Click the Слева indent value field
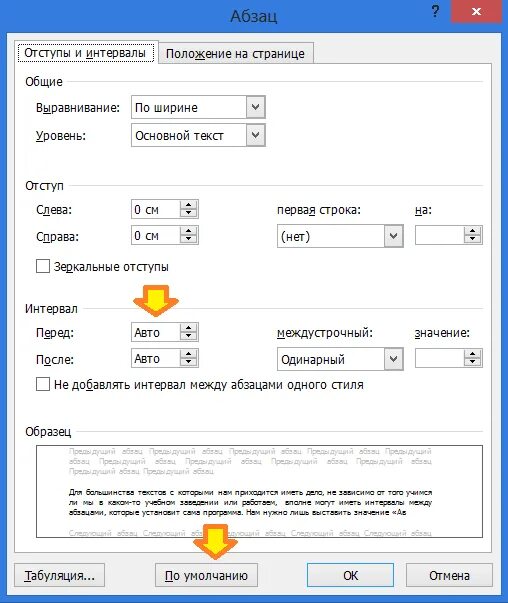This screenshot has width=508, height=603. 155,209
